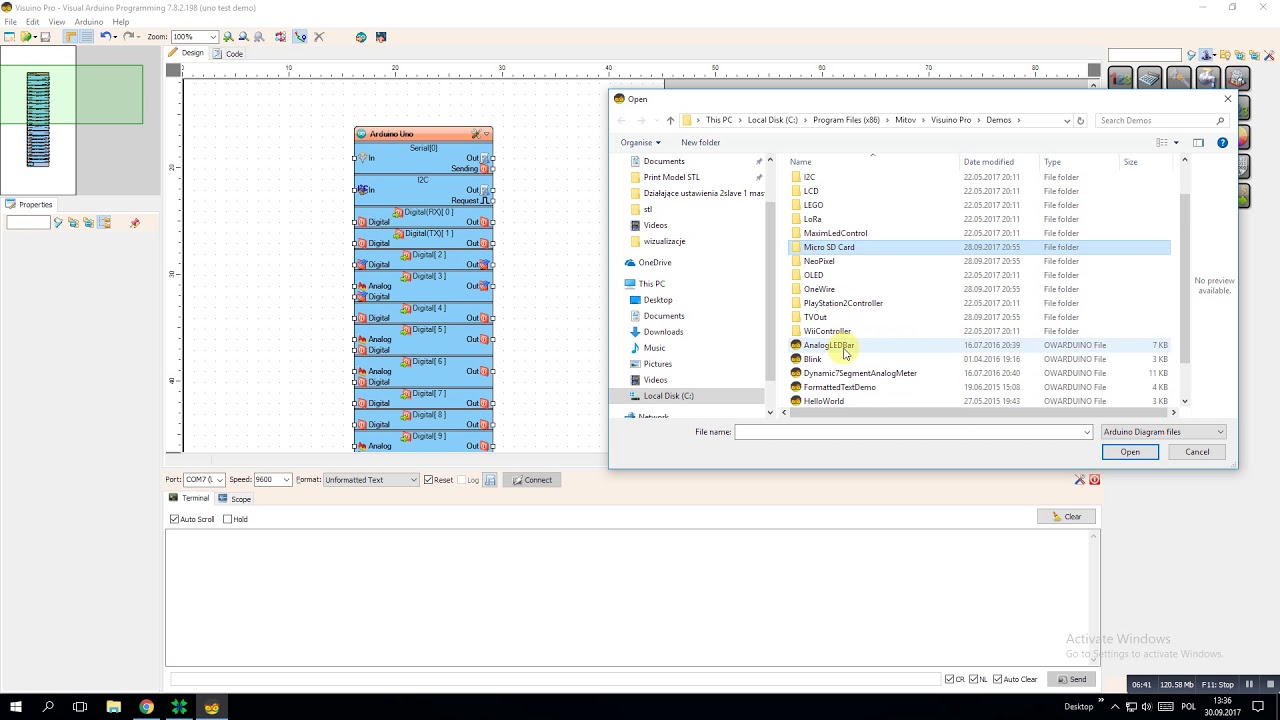Click the faucet component palette icon
The width and height of the screenshot is (1280, 720).
(x=1208, y=78)
